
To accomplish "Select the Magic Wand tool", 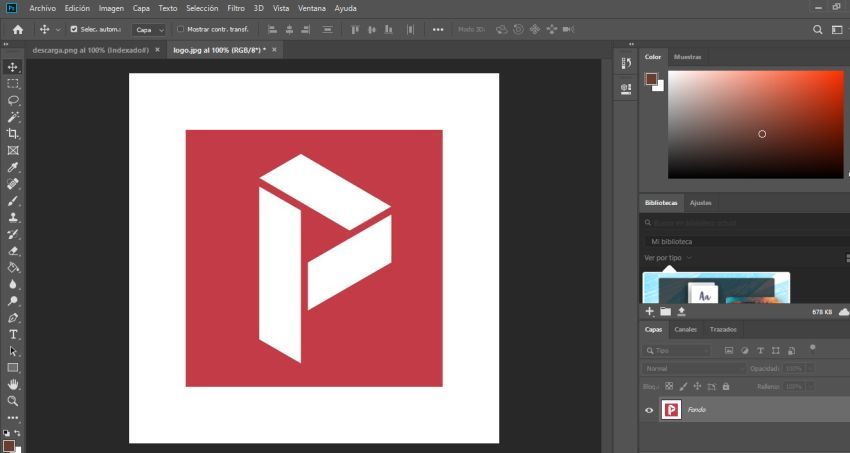I will tap(13, 117).
